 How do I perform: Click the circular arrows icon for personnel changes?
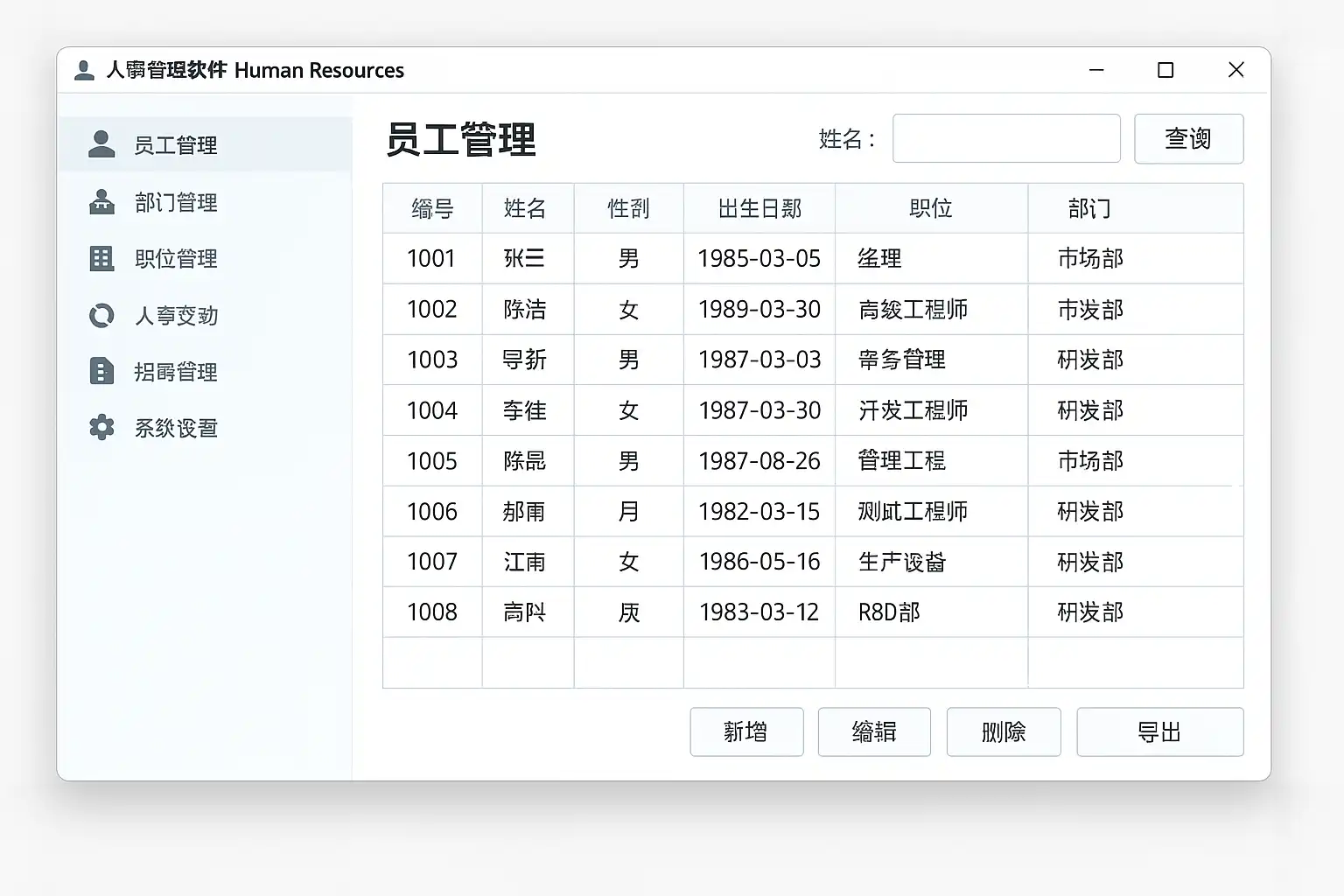coord(101,315)
